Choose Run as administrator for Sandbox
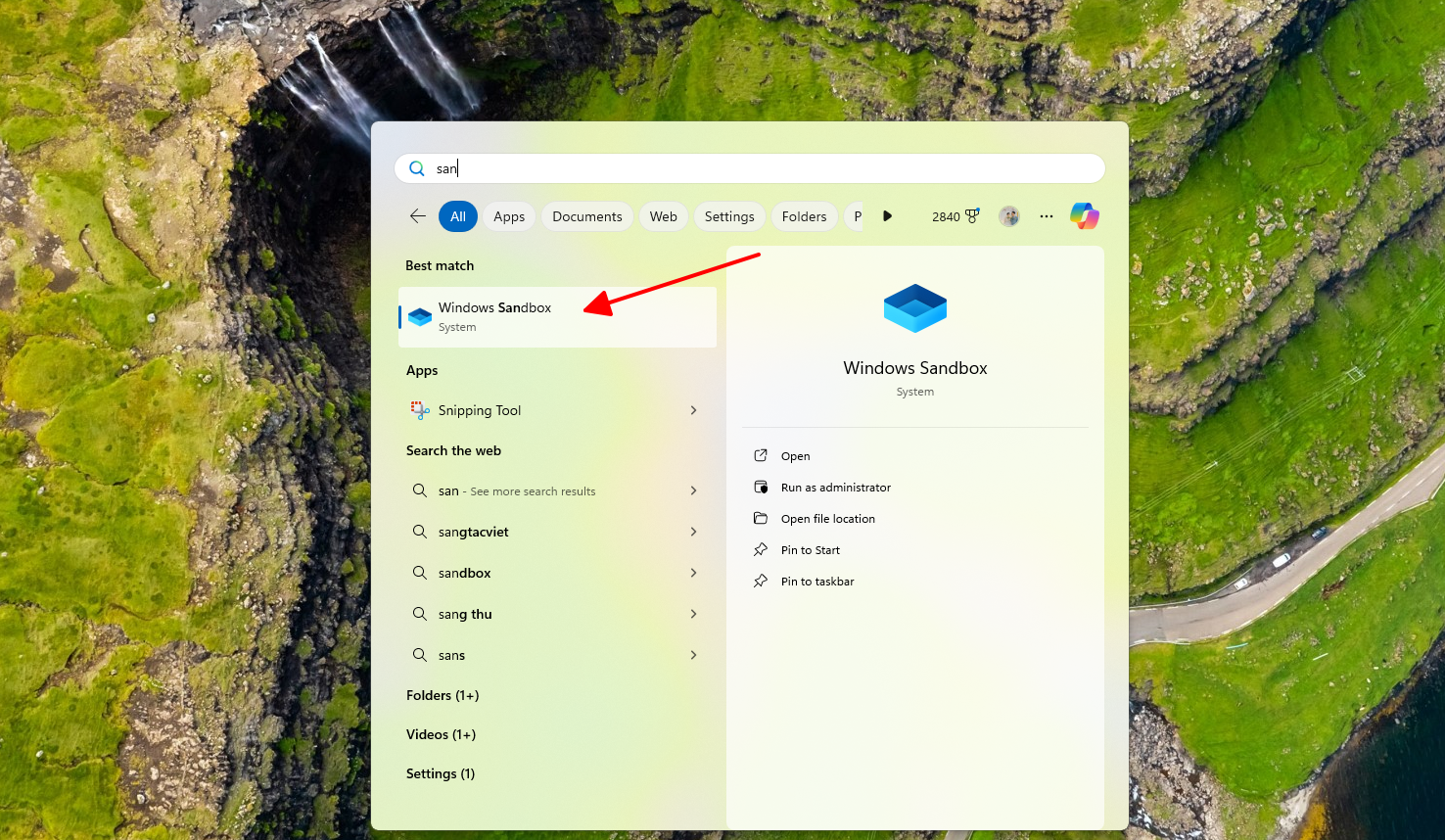 pos(835,488)
